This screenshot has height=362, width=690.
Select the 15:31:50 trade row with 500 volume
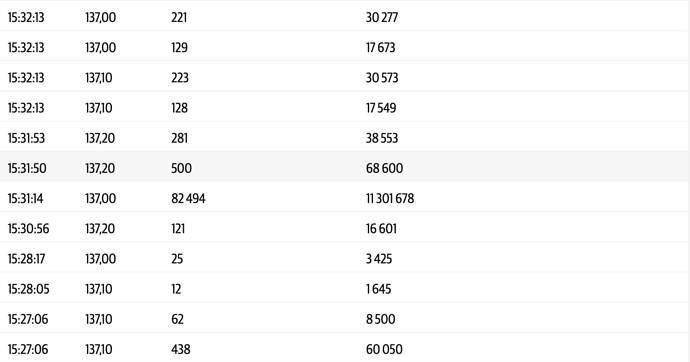345,168
